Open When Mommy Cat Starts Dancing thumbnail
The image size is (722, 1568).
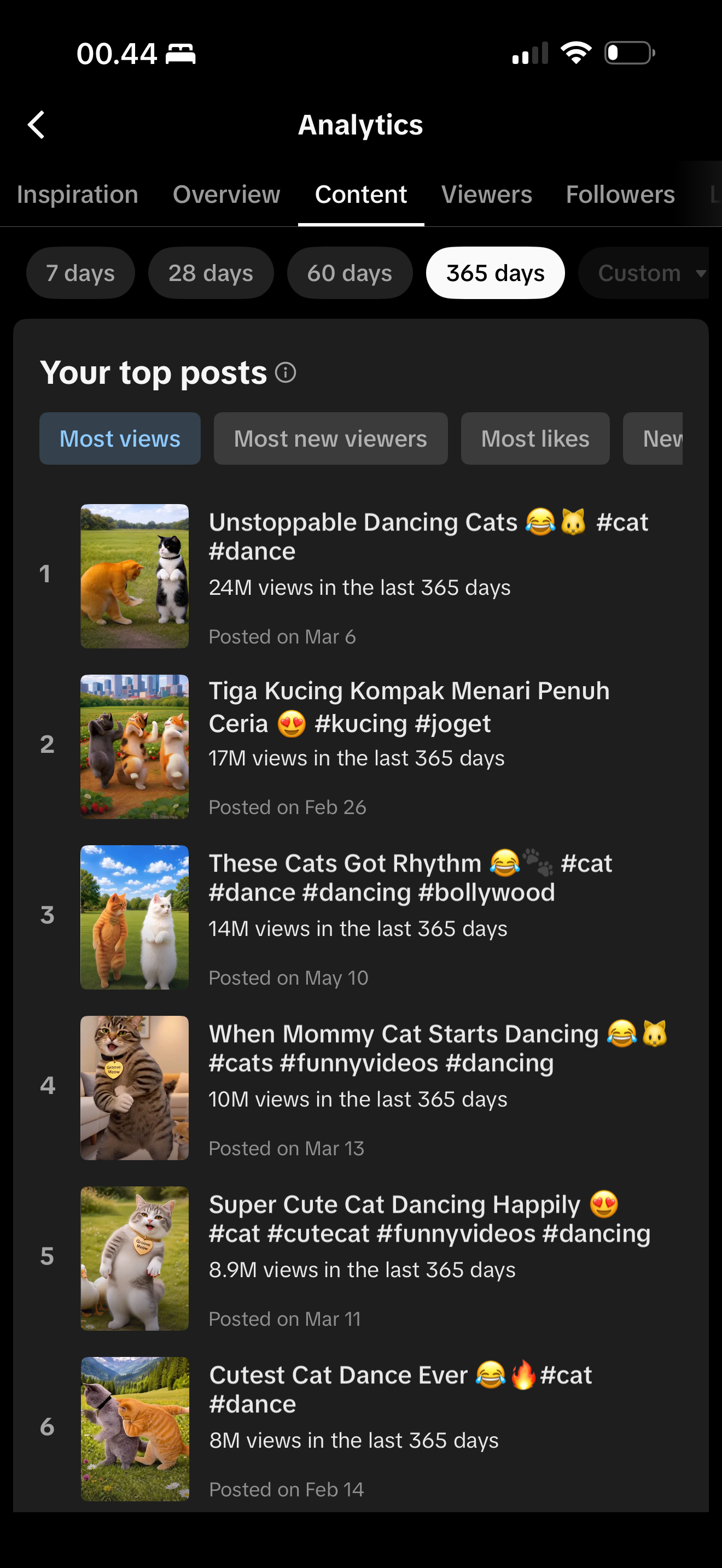click(135, 1088)
